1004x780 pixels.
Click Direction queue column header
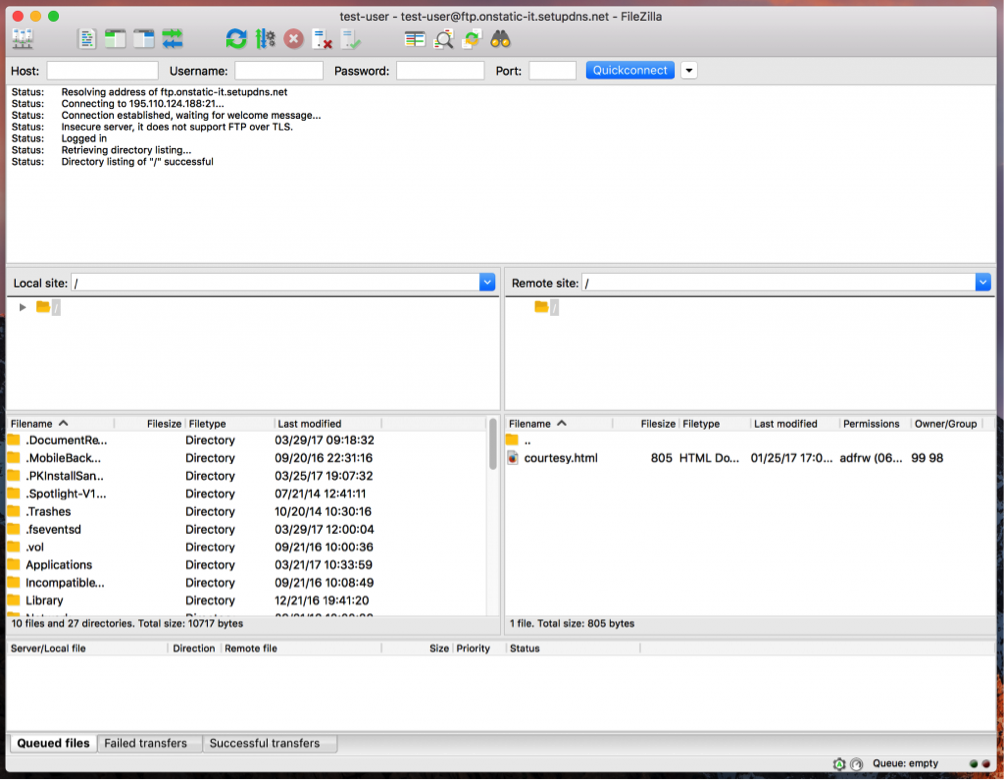[194, 648]
